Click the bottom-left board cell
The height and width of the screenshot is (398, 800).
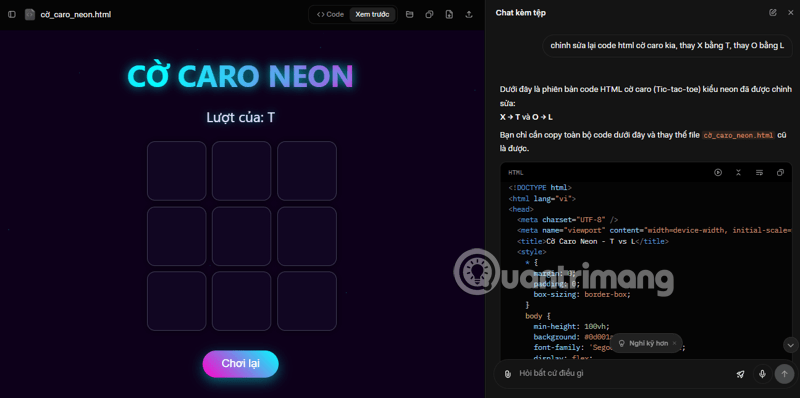[177, 301]
